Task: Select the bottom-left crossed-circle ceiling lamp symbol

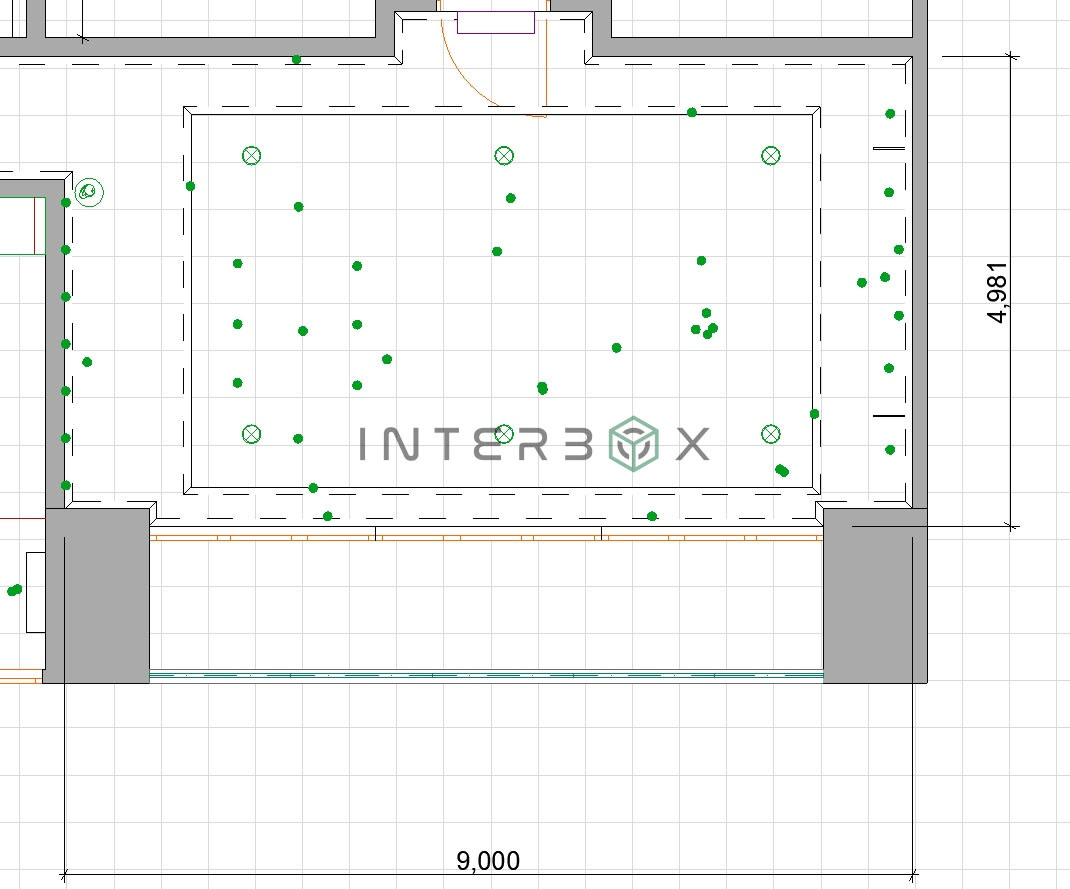Action: click(x=252, y=434)
